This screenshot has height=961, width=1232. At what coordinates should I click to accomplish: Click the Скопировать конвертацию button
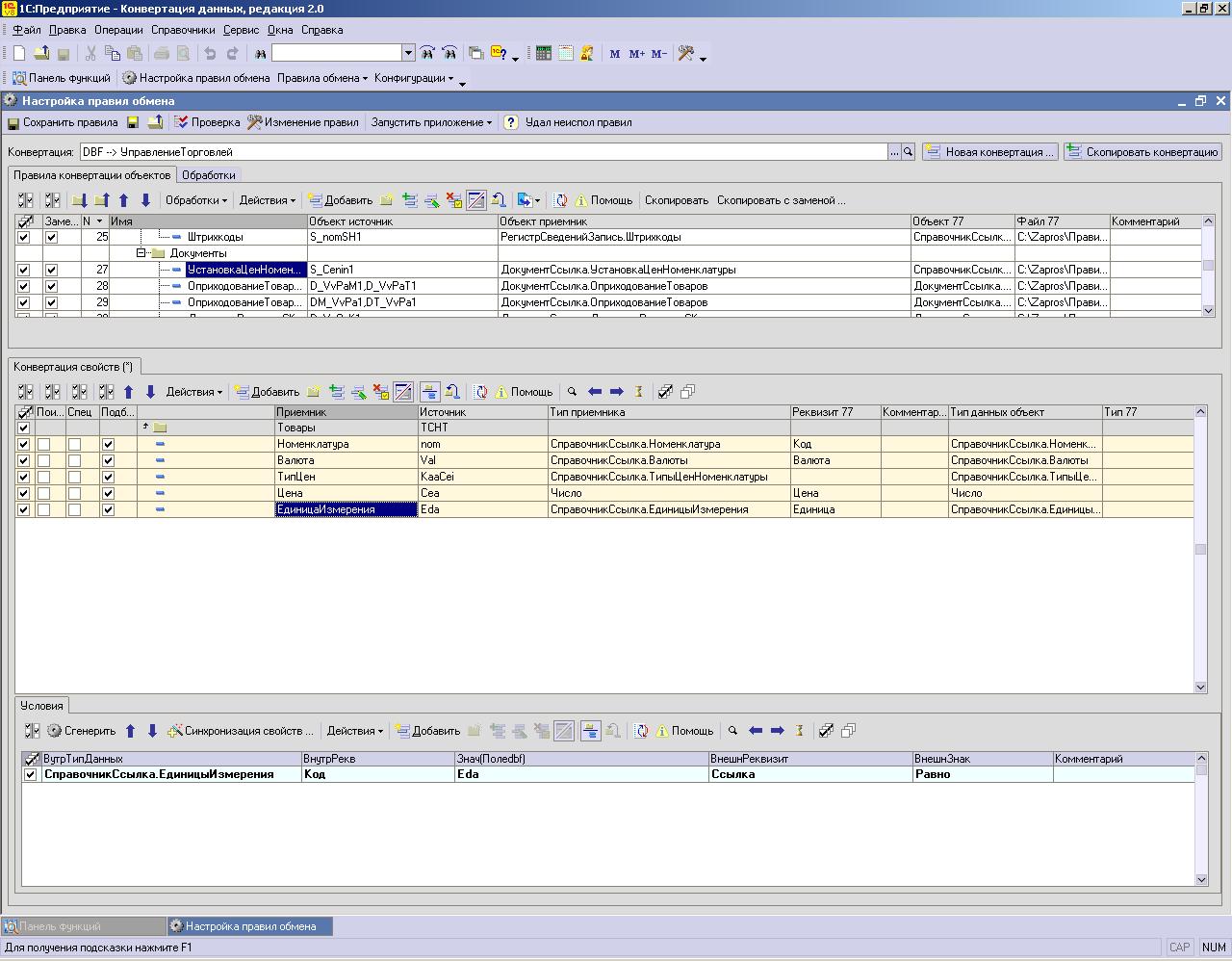pyautogui.click(x=1142, y=152)
